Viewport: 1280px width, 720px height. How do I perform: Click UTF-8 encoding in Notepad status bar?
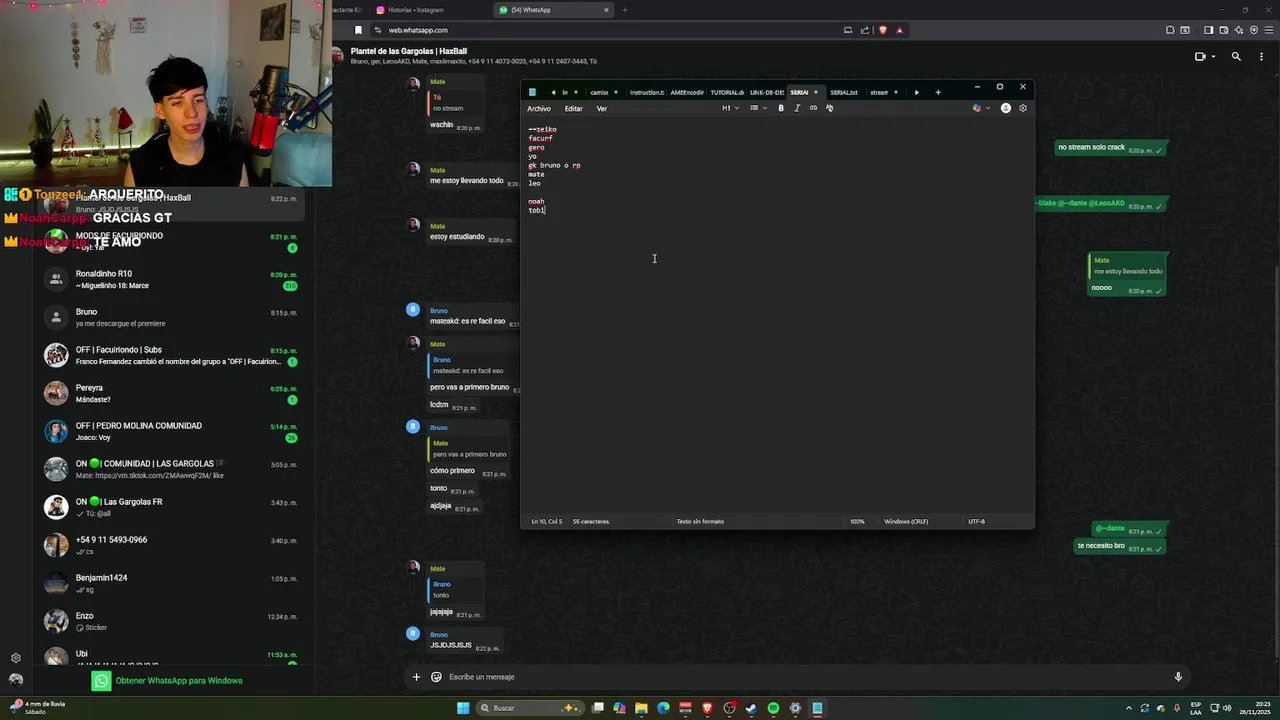976,521
